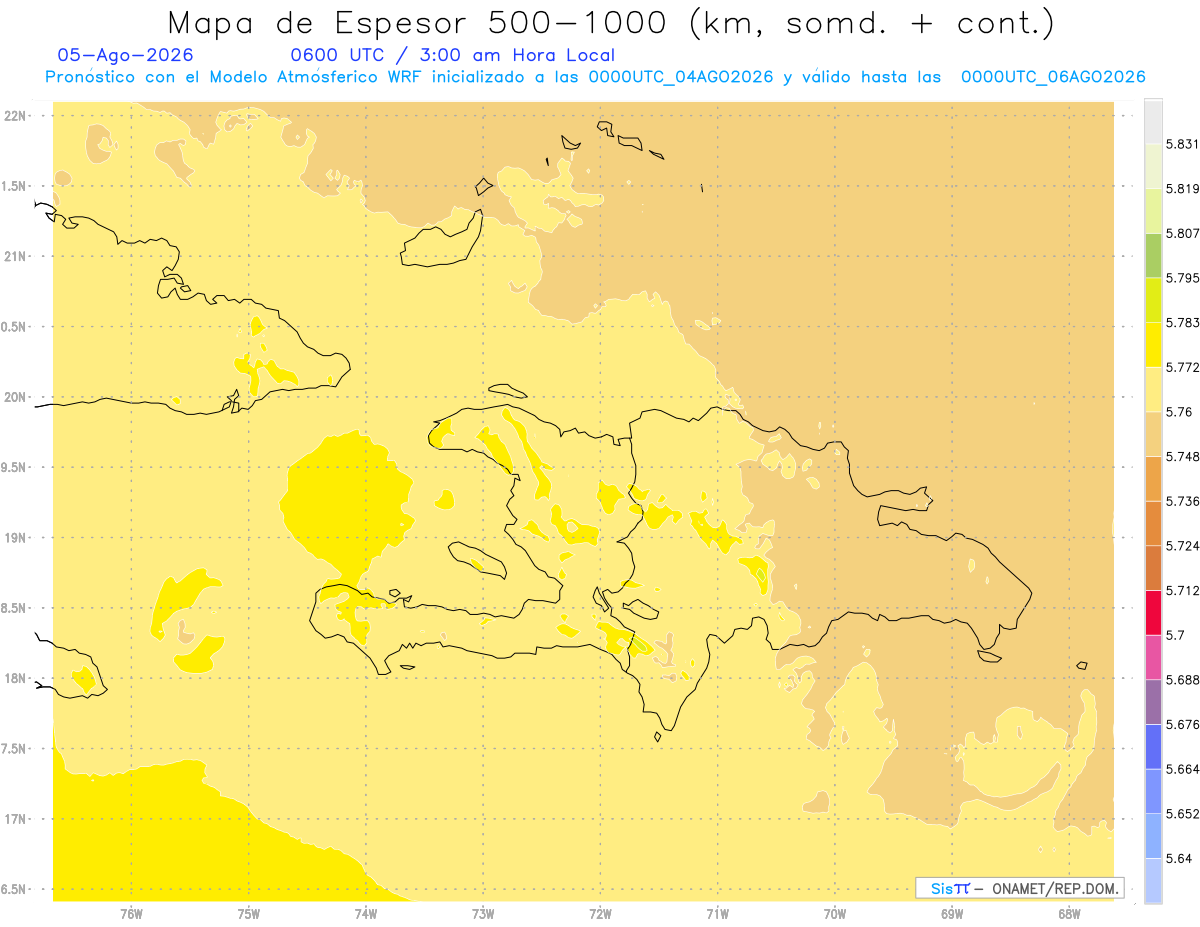Click the color bar value '5.724'
The image size is (1200, 927).
1182,546
